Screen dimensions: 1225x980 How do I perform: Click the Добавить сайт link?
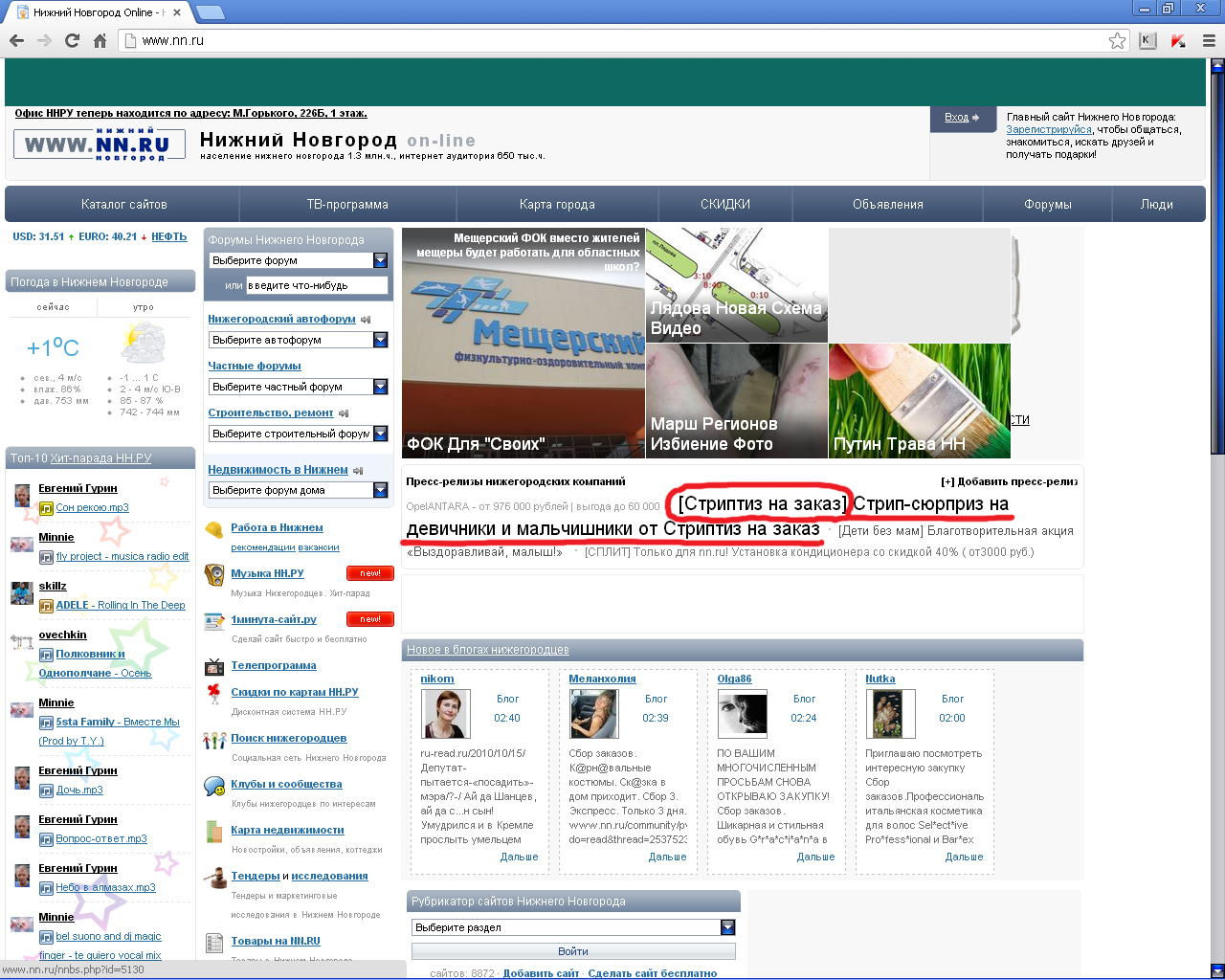(x=541, y=973)
